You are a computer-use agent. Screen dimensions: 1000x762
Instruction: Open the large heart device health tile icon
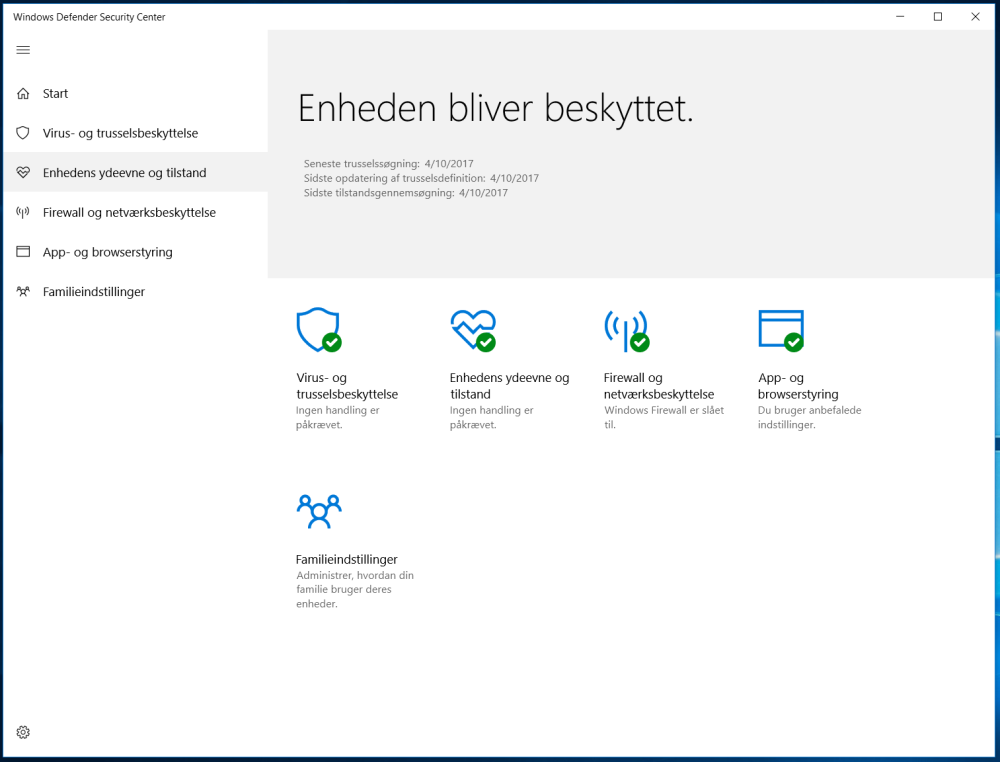tap(473, 330)
